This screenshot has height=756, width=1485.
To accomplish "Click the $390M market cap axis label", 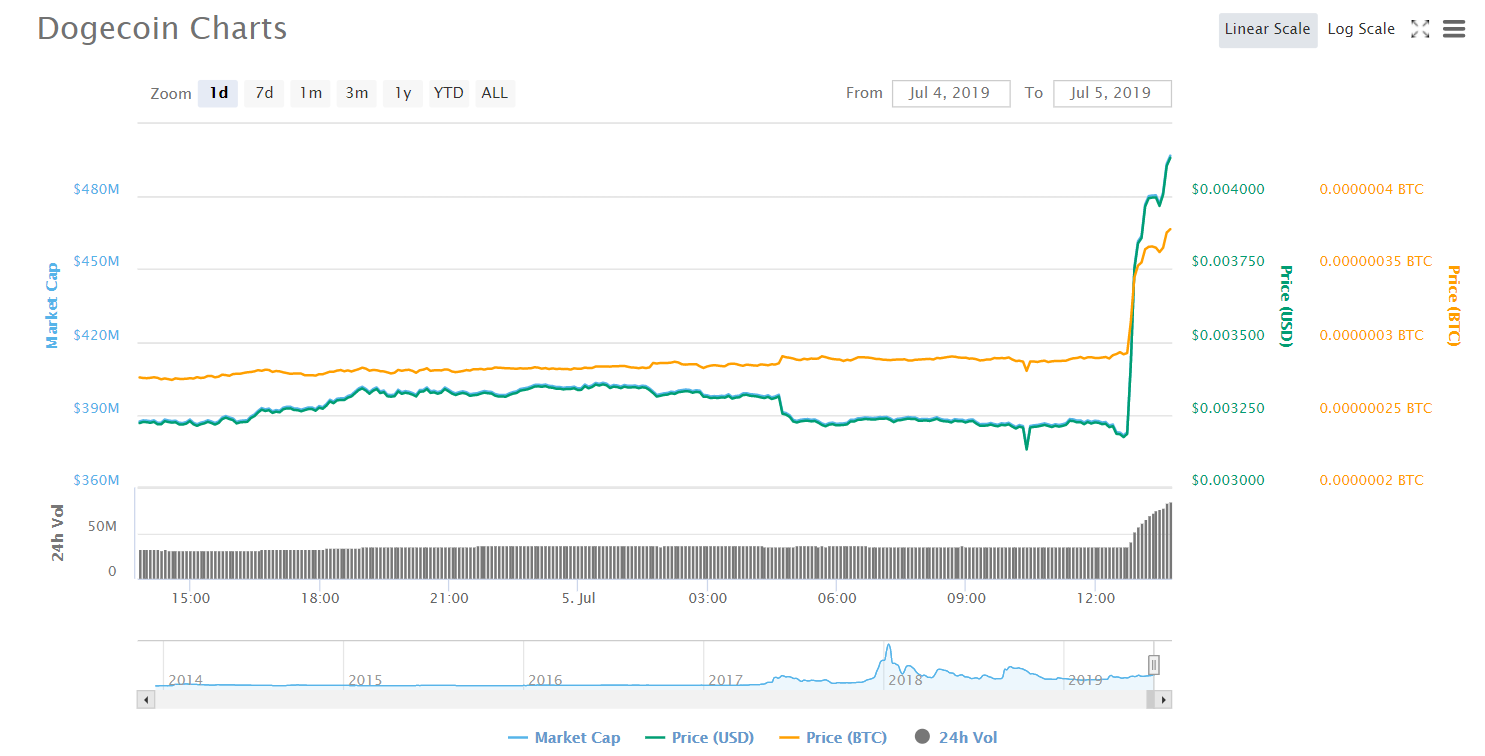I will coord(96,408).
